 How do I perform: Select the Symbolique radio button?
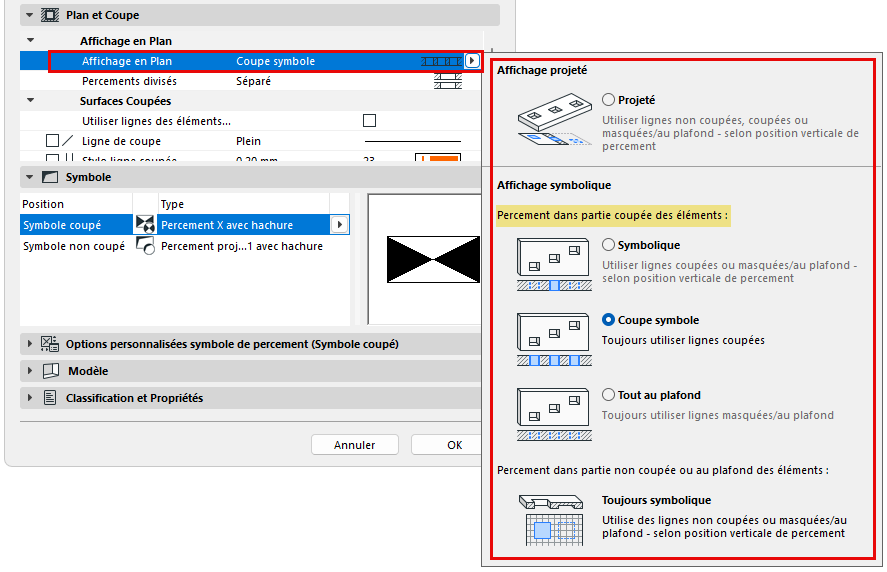point(608,244)
